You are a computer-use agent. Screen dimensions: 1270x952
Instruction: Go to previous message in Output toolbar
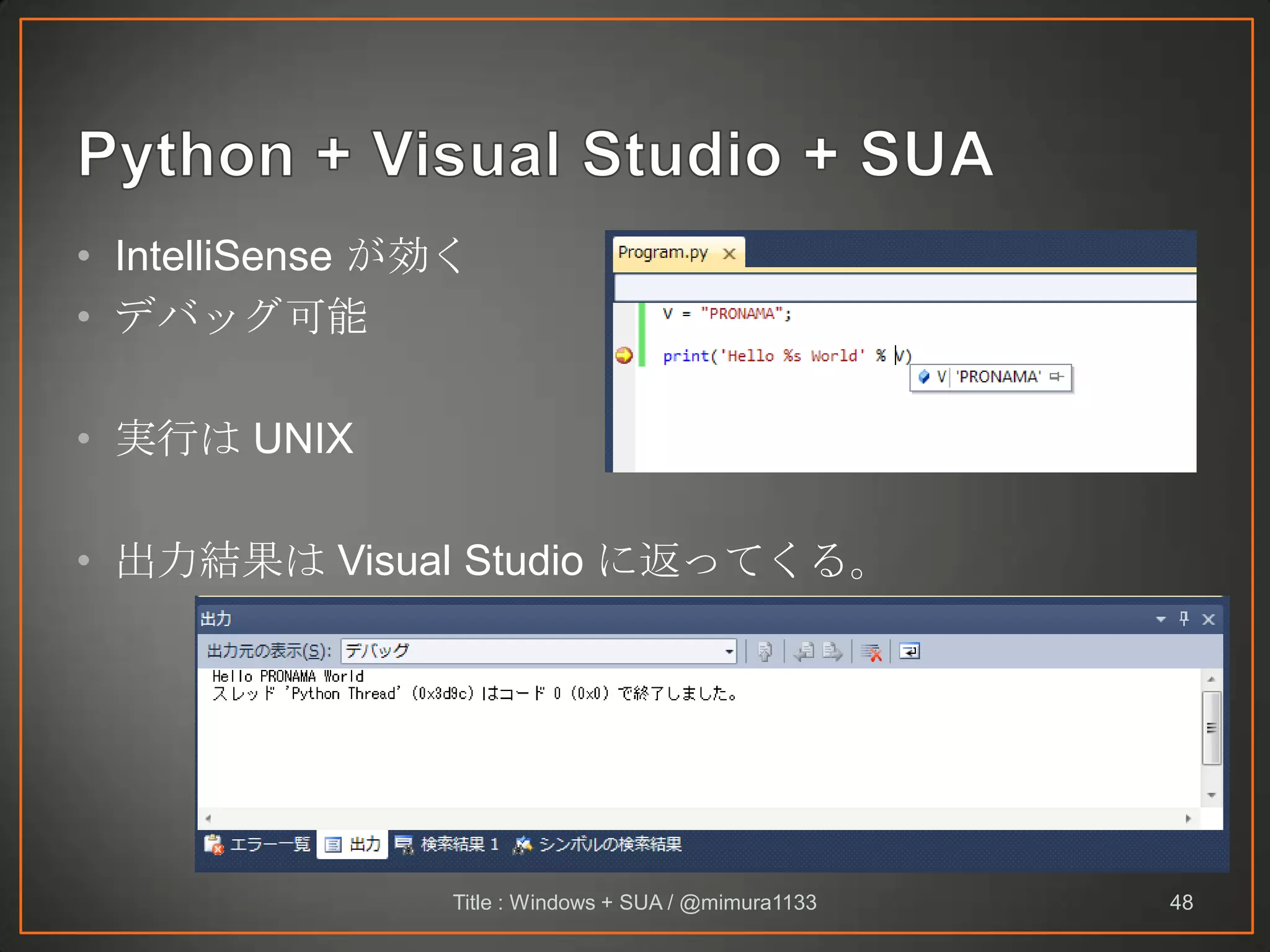coord(804,651)
